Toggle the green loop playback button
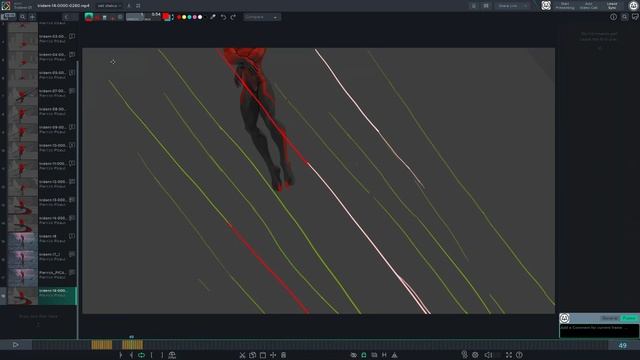The image size is (640, 360). pyautogui.click(x=141, y=355)
